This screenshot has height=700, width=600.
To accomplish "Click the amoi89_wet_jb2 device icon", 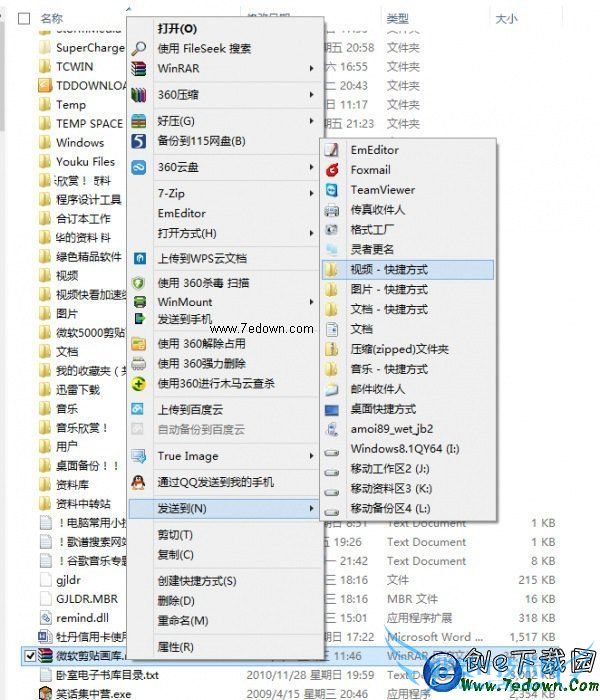I will (332, 429).
